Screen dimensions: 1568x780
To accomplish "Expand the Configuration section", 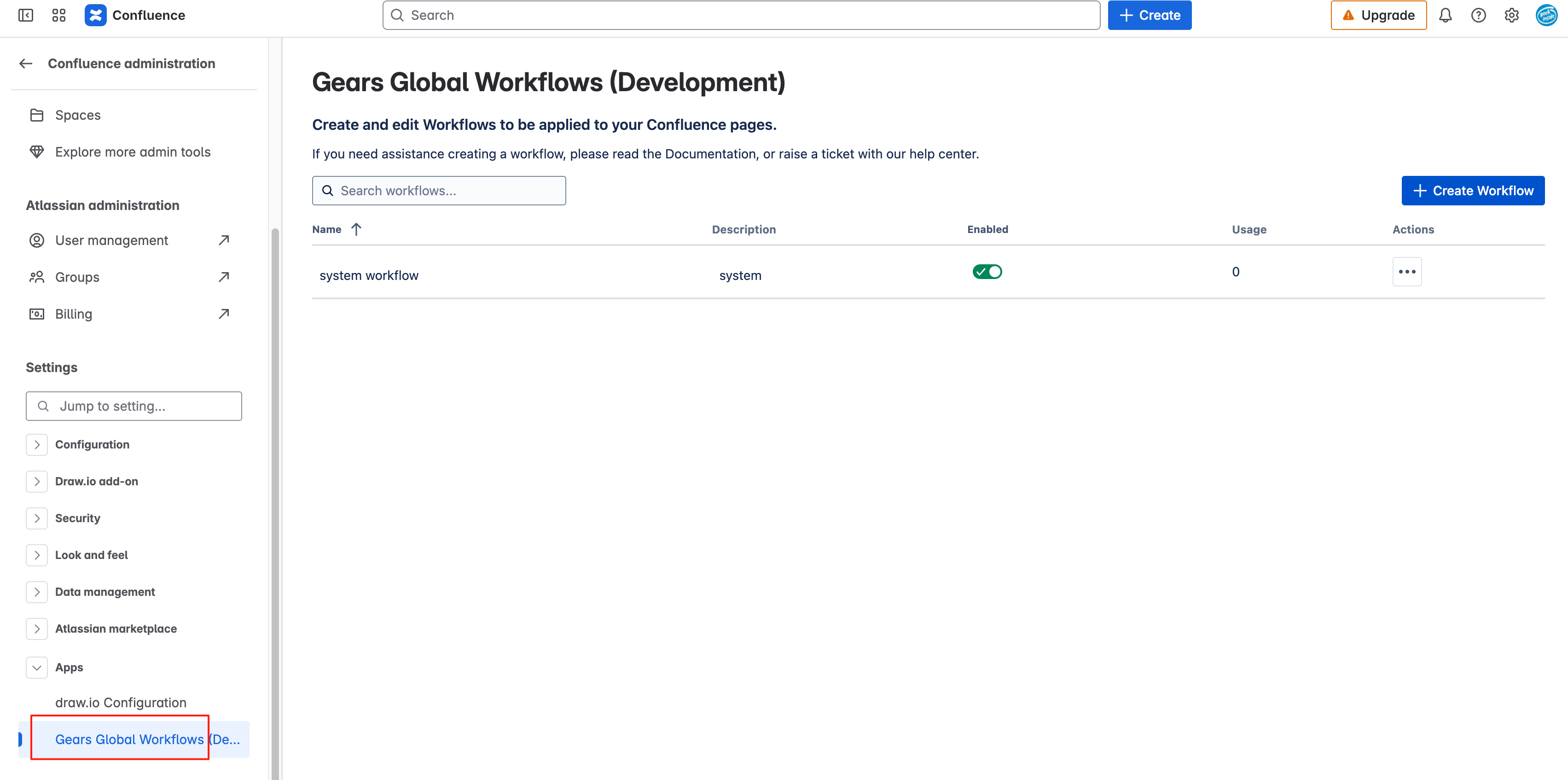I will pyautogui.click(x=36, y=444).
